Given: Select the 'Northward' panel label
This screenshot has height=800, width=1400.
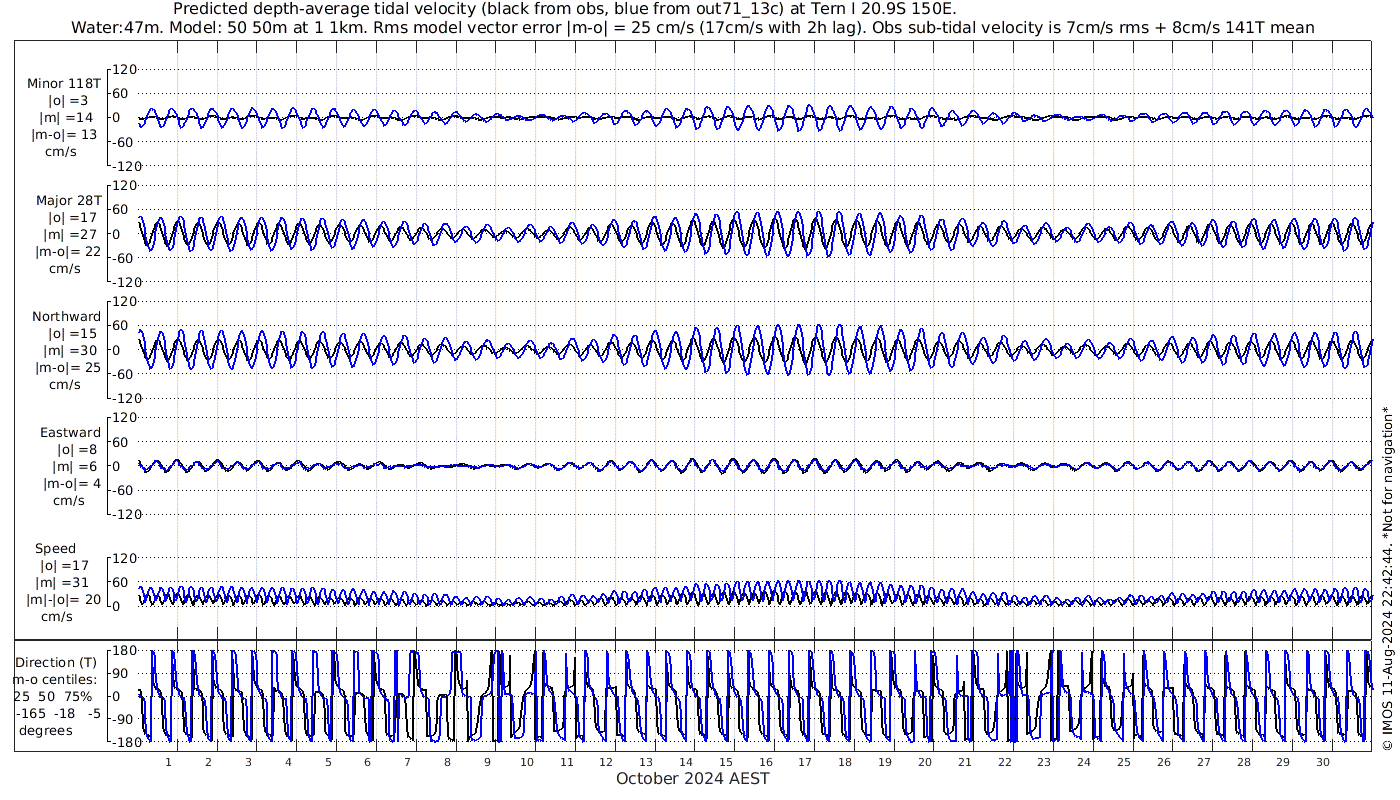Looking at the screenshot, I should [67, 316].
